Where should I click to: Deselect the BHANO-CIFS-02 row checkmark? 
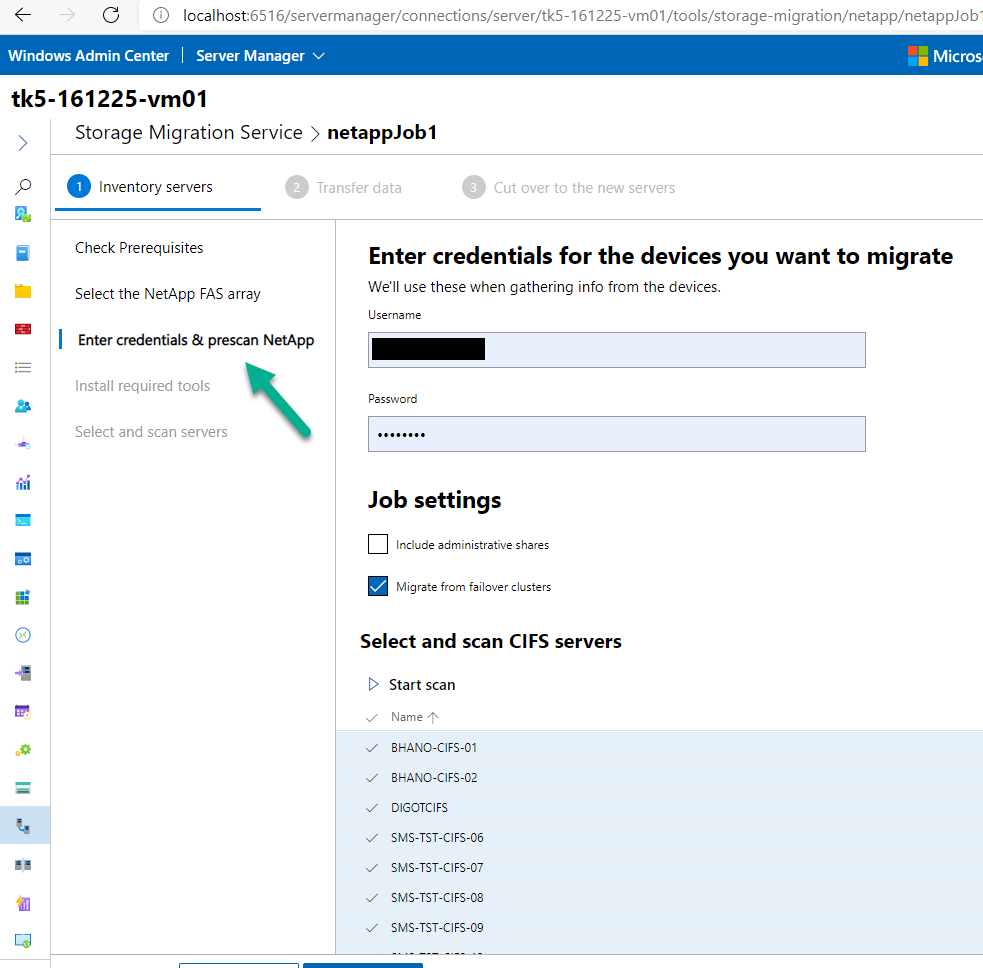[x=372, y=778]
